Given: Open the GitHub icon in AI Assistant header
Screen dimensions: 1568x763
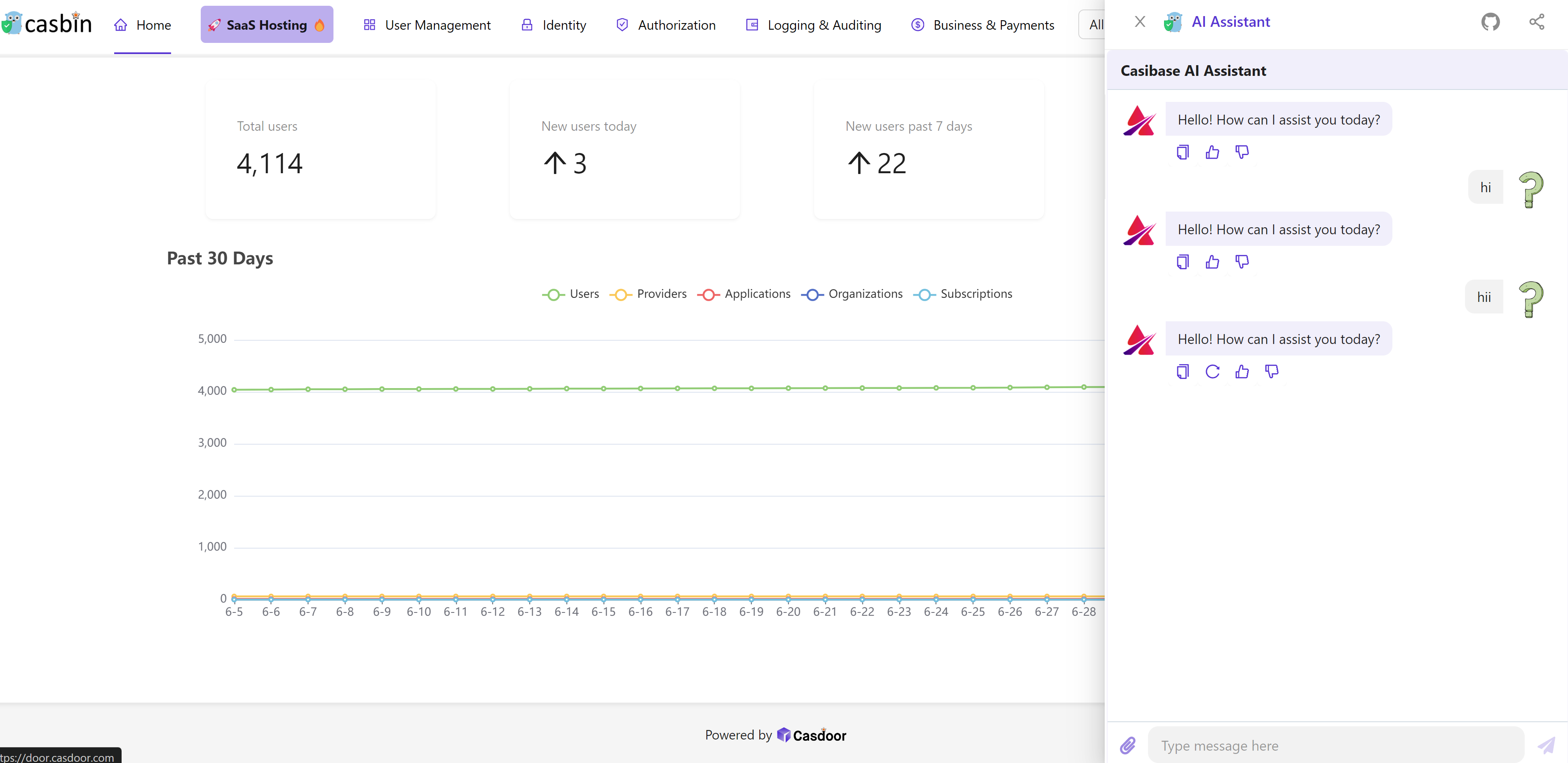Looking at the screenshot, I should click(1490, 22).
